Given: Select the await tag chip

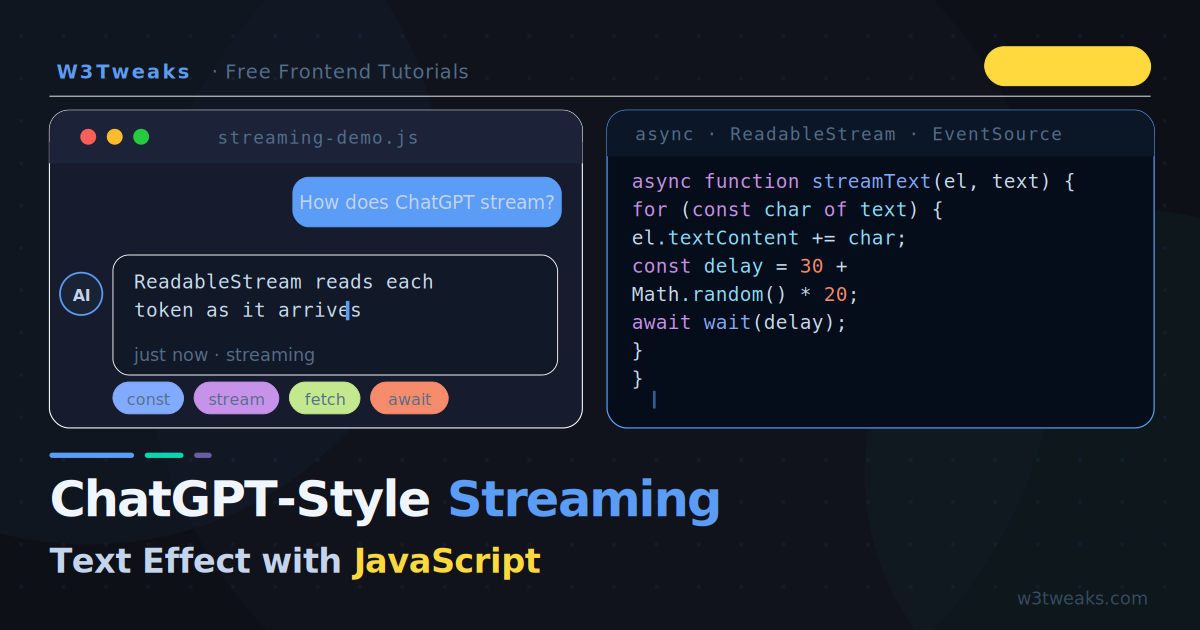Looking at the screenshot, I should (409, 398).
